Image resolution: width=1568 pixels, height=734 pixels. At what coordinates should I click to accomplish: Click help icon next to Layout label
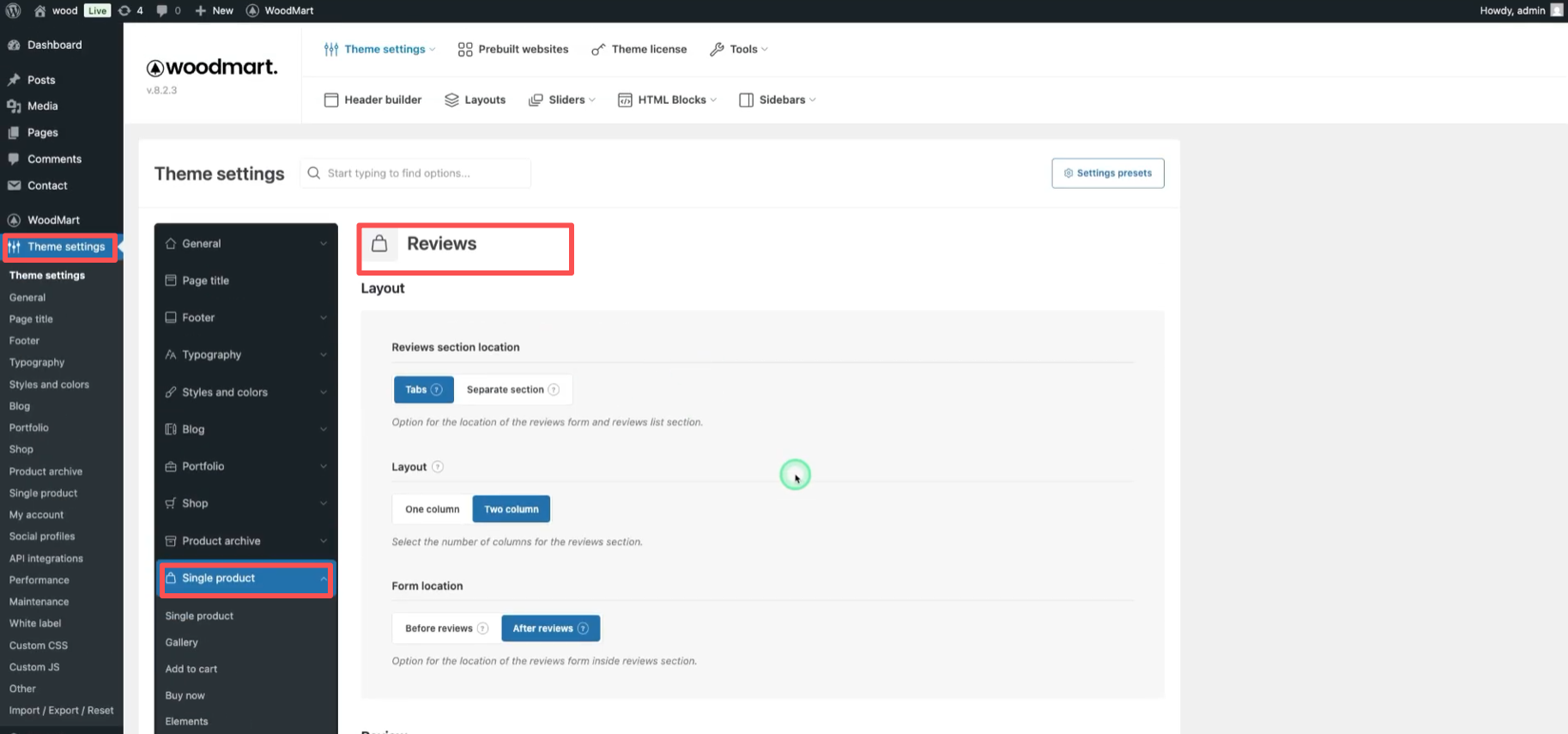click(438, 467)
